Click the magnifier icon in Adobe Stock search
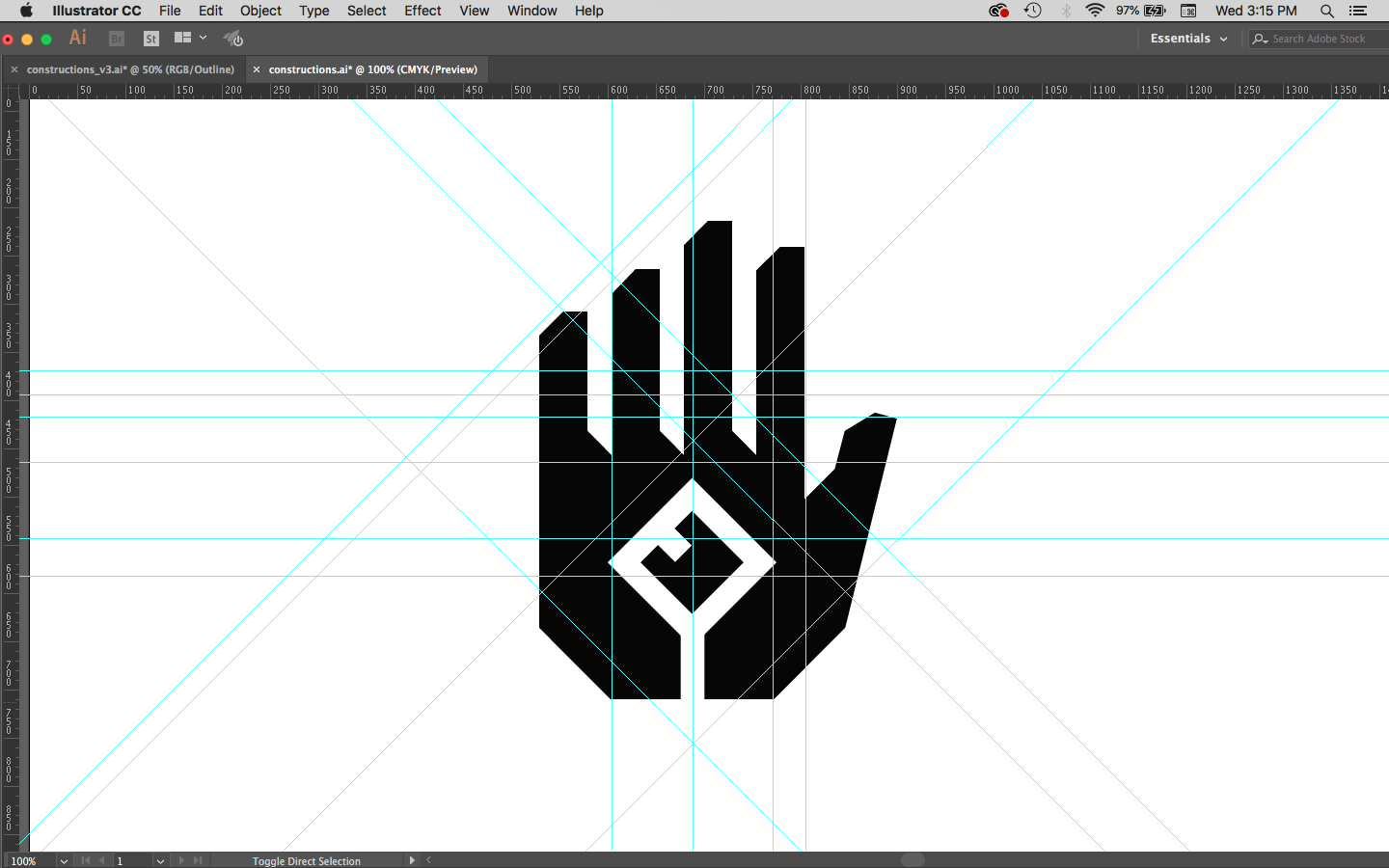1389x868 pixels. coord(1260,39)
